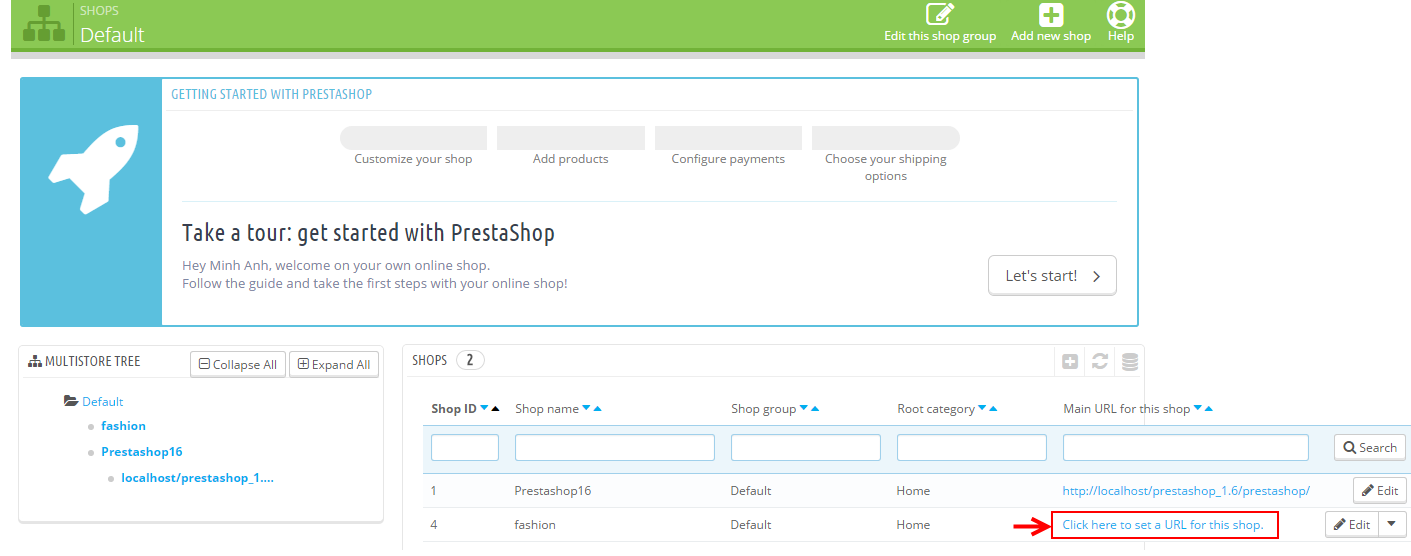Click the Add products progress bar
Viewport: 1411px width, 556px height.
pos(571,138)
